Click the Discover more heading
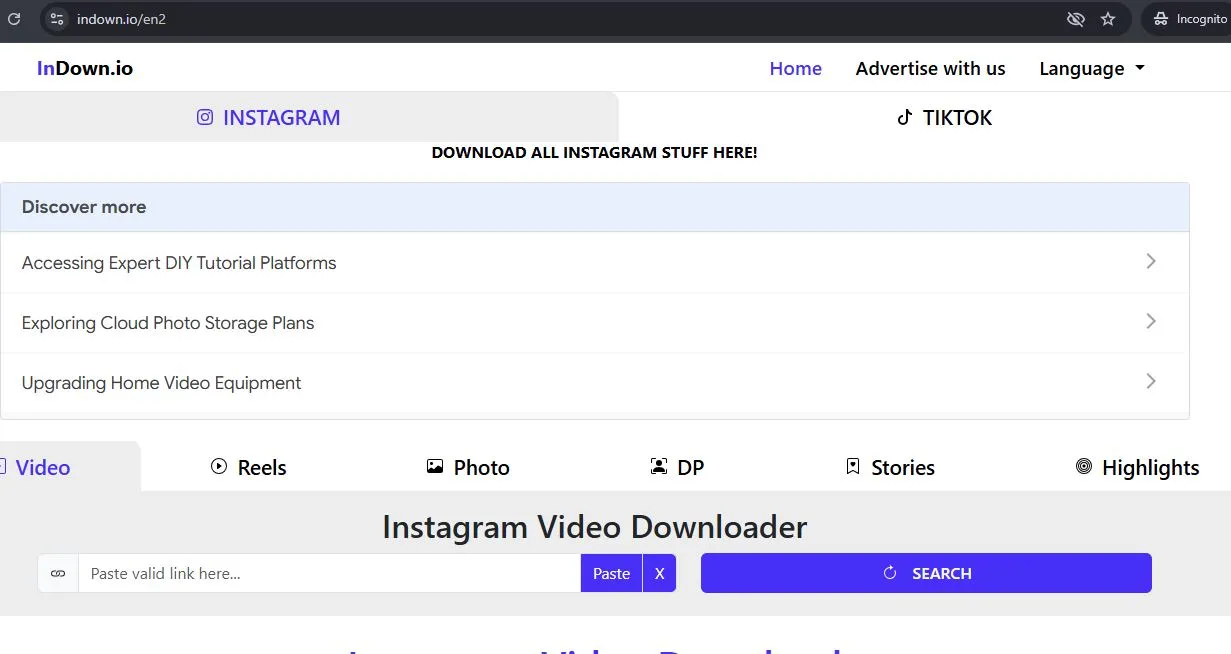The width and height of the screenshot is (1231, 654). [x=84, y=207]
